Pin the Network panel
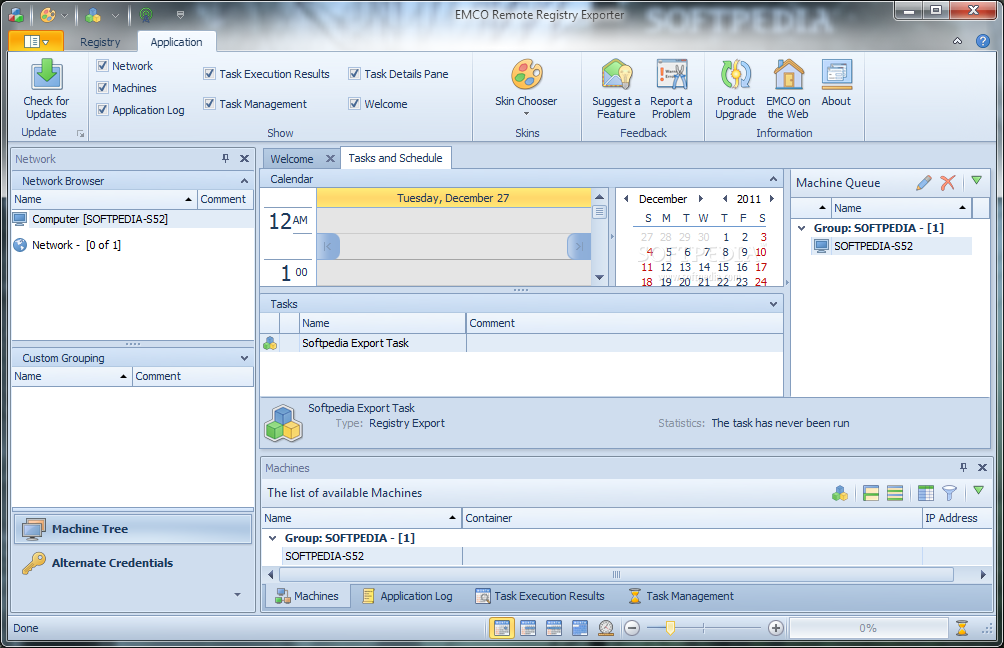 click(x=225, y=158)
